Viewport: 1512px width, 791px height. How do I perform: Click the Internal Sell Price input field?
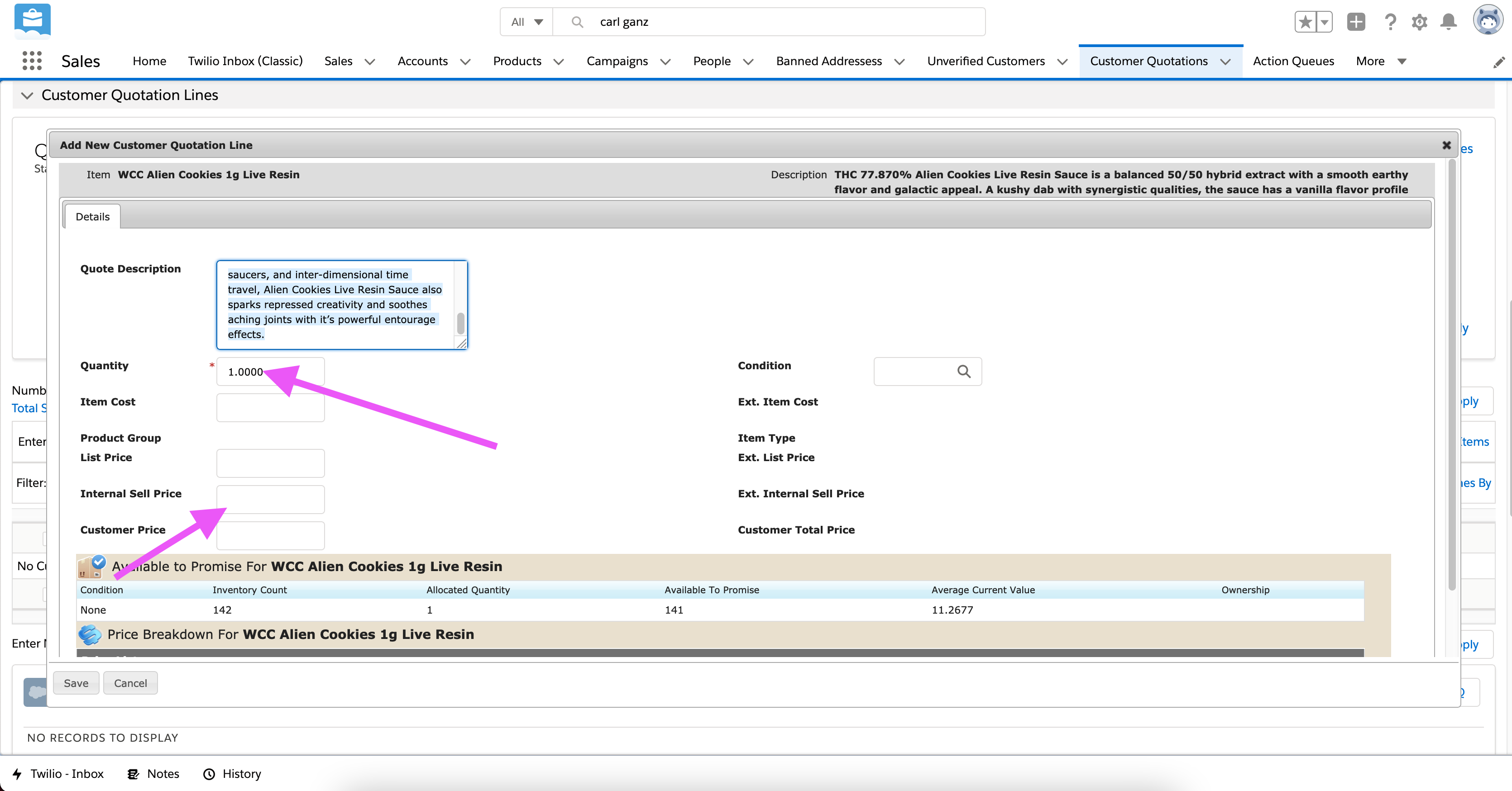[270, 500]
